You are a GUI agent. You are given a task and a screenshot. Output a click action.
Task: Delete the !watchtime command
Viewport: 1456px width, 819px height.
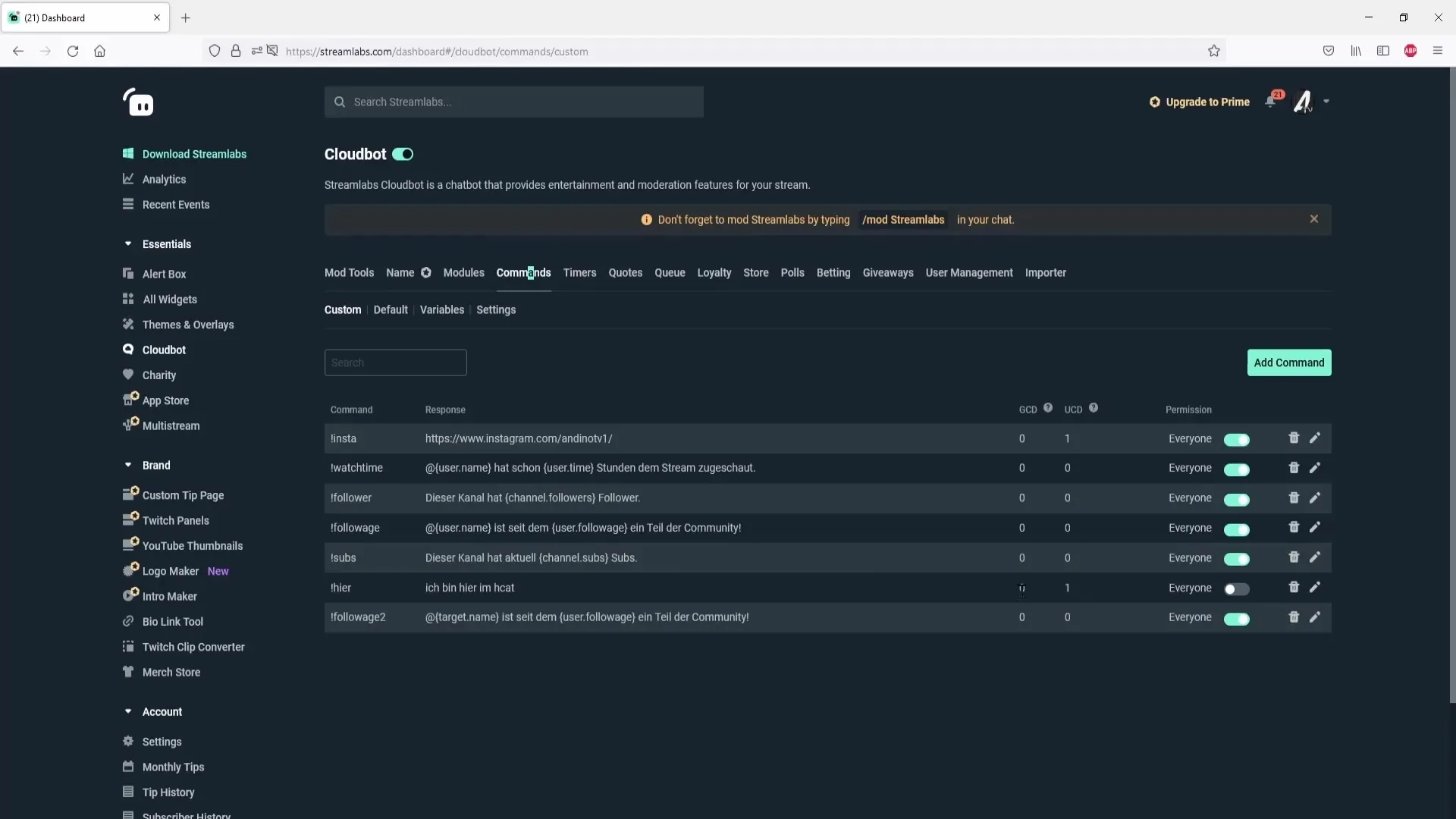[x=1294, y=468]
